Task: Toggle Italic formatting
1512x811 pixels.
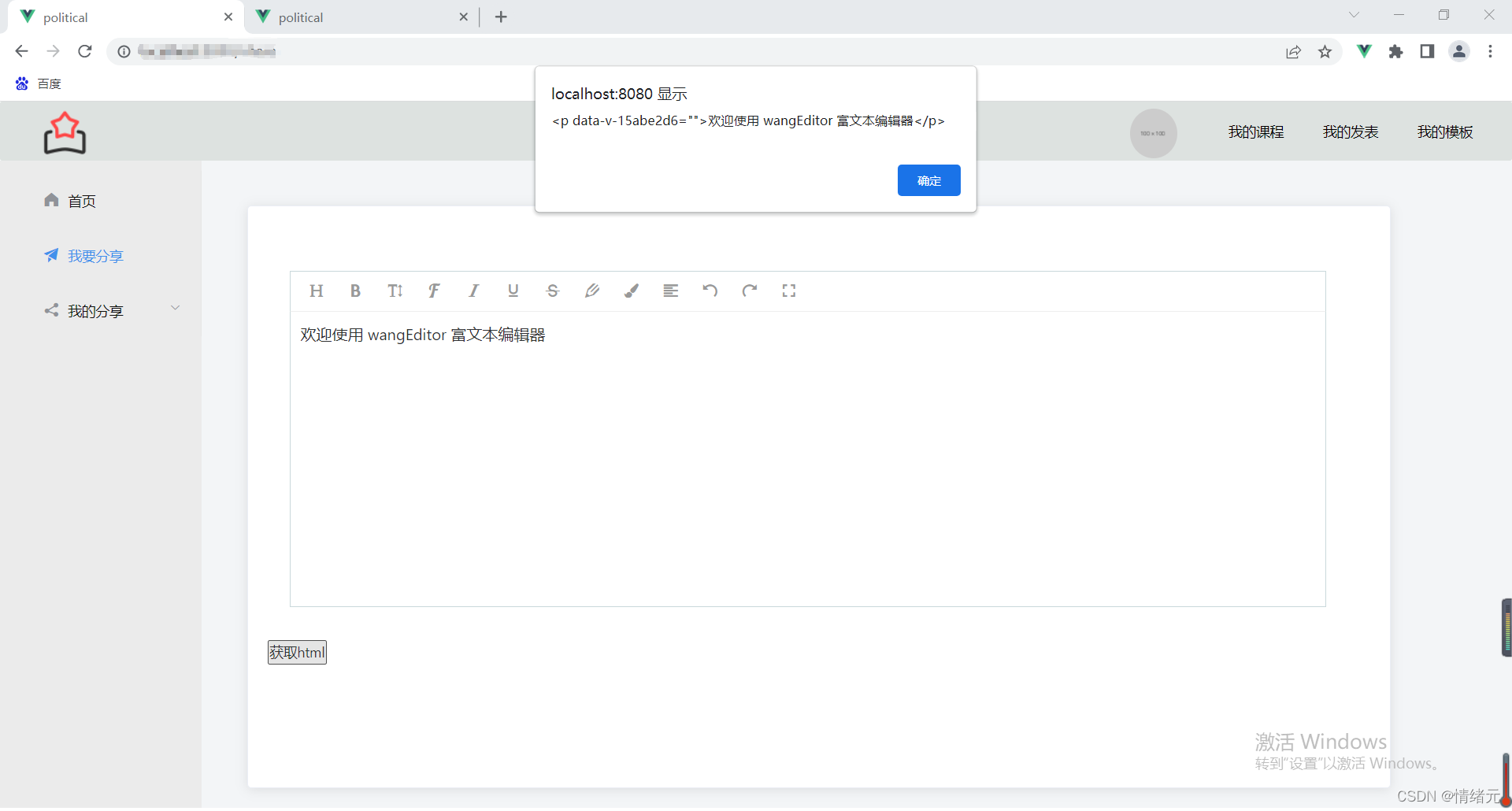Action: point(473,291)
